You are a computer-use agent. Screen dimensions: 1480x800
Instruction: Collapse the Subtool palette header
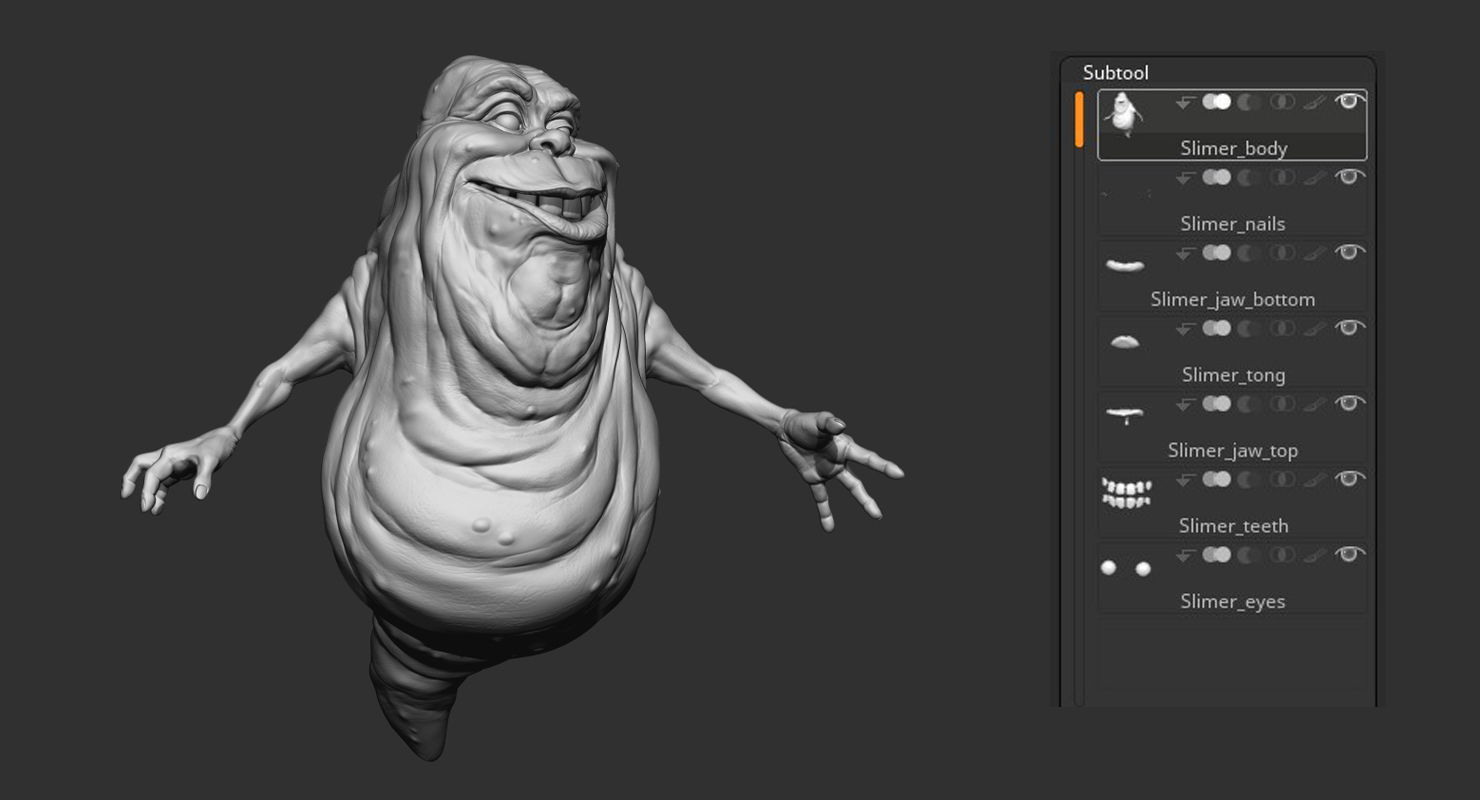[1116, 73]
